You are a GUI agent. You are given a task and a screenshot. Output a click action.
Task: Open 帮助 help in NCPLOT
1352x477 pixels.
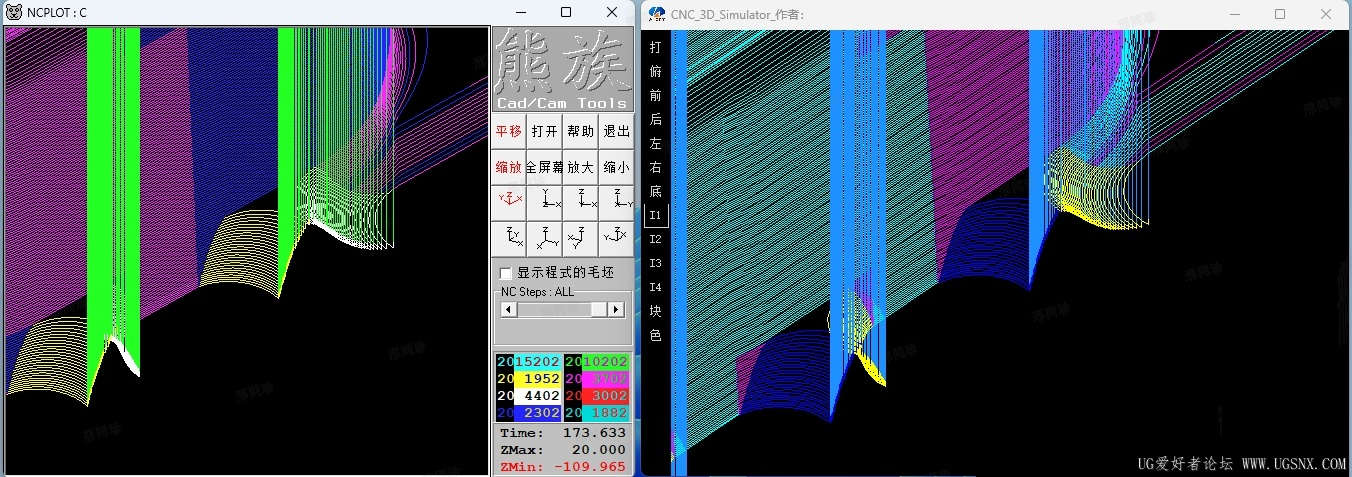coord(580,131)
